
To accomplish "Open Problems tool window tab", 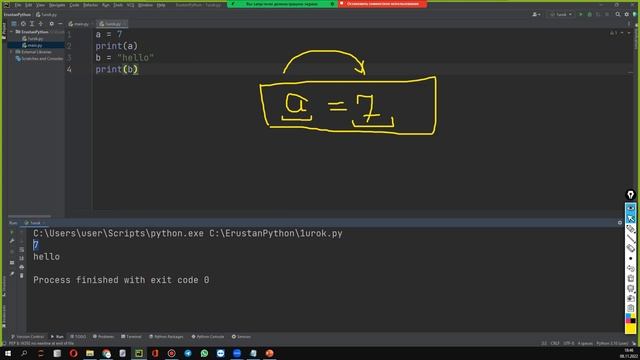I will click(x=103, y=337).
